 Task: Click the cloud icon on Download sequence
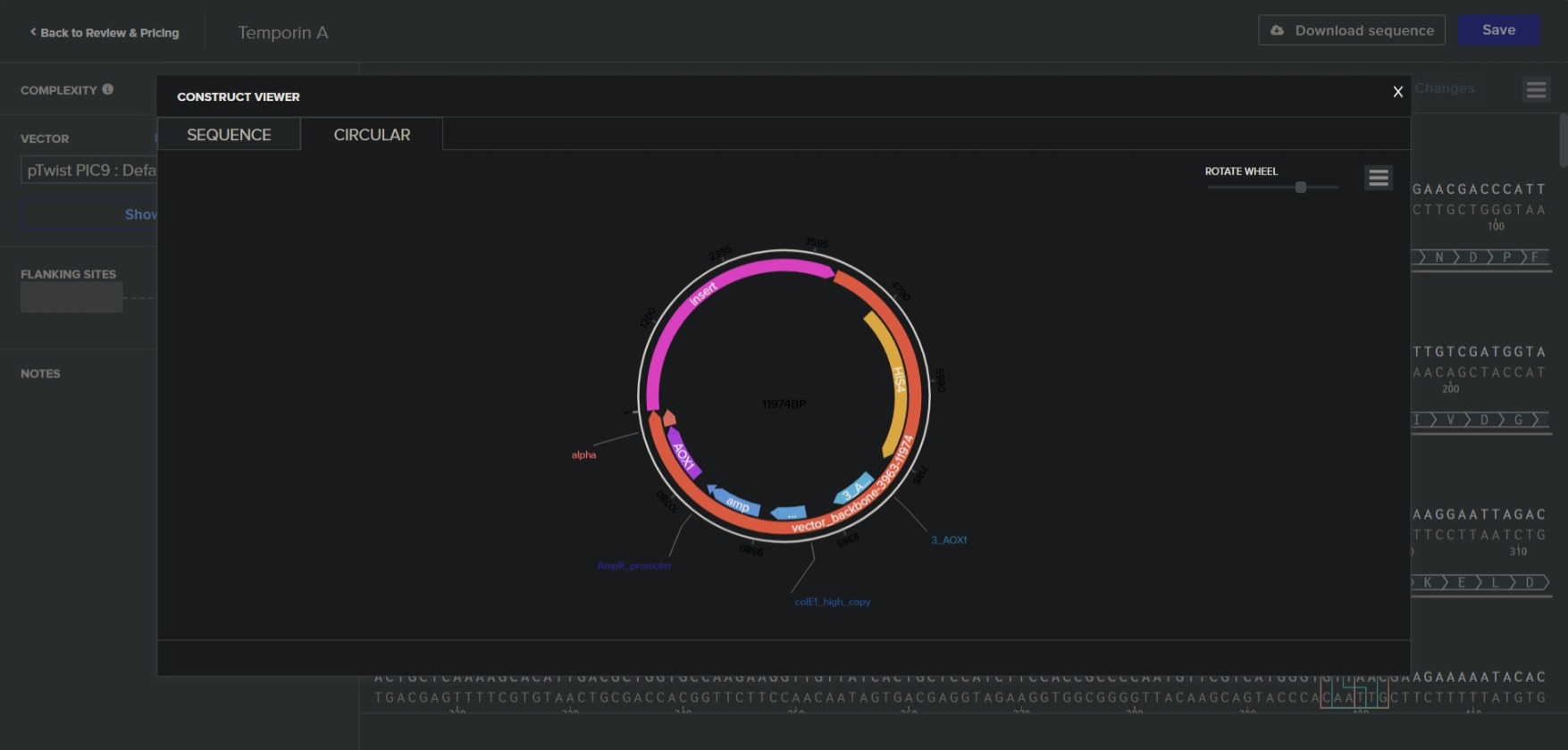1277,30
